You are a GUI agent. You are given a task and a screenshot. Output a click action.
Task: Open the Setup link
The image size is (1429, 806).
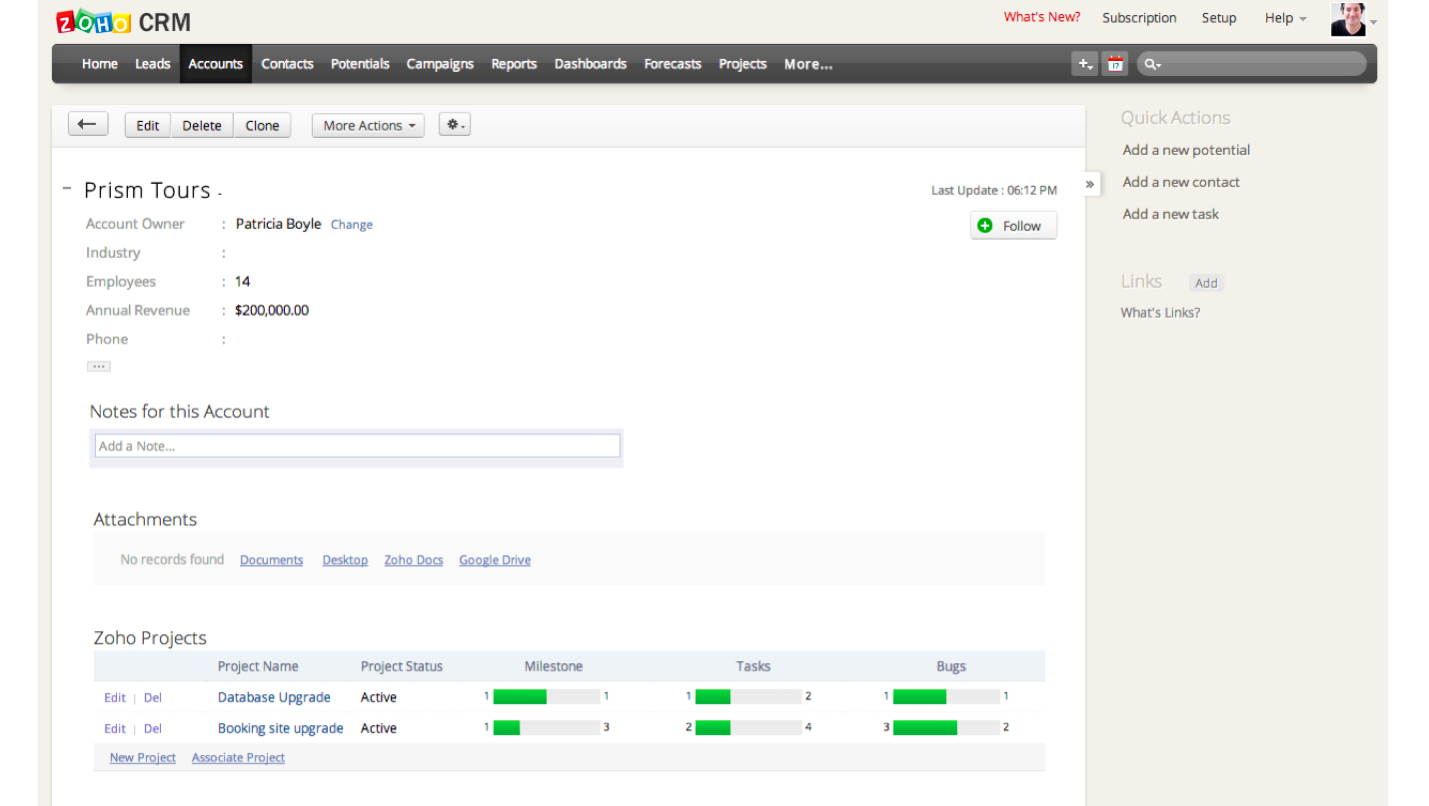click(x=1219, y=18)
